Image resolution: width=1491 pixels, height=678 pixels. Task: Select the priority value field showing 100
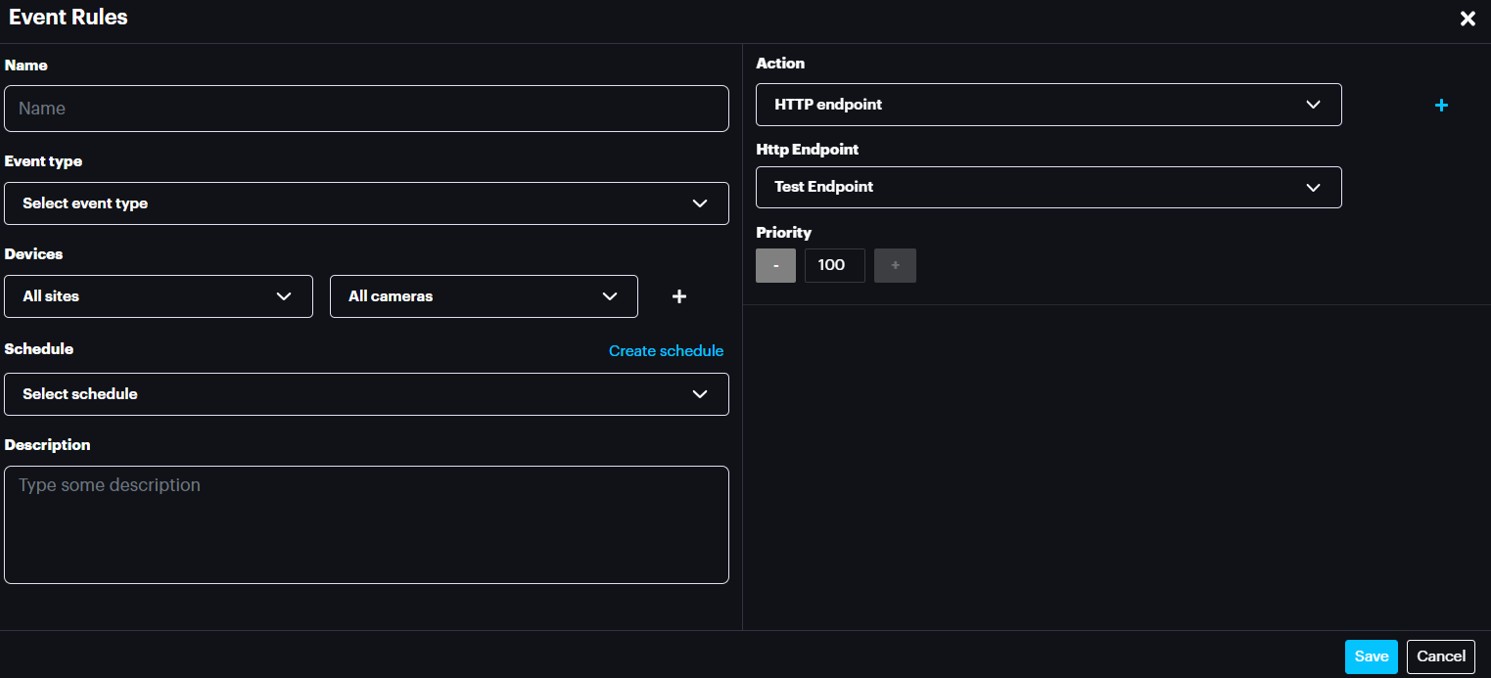tap(834, 265)
